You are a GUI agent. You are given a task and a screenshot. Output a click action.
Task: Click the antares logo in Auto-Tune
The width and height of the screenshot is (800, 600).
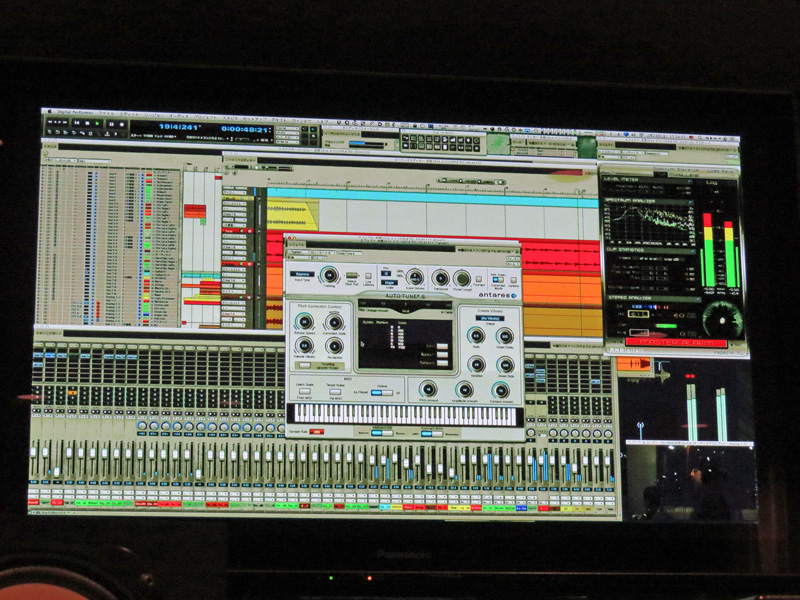coord(497,295)
